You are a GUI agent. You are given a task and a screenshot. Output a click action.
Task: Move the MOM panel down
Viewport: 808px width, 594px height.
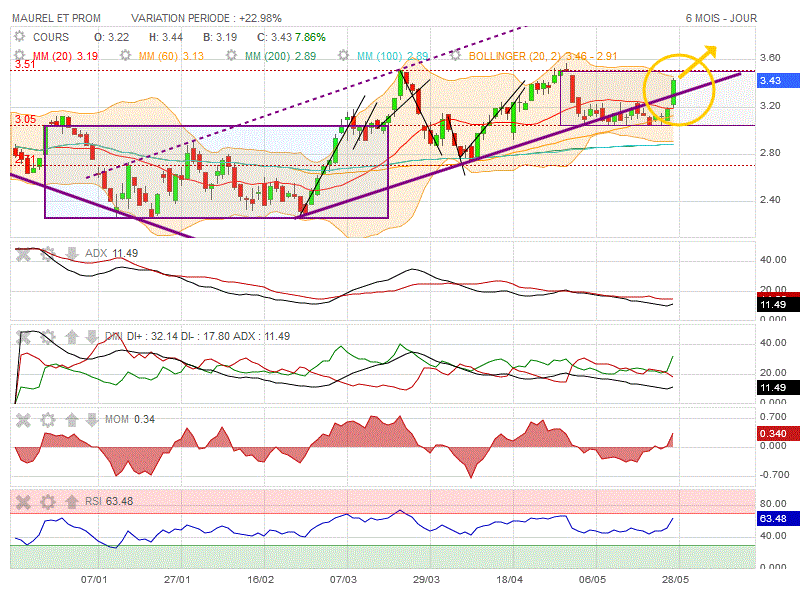[x=91, y=420]
